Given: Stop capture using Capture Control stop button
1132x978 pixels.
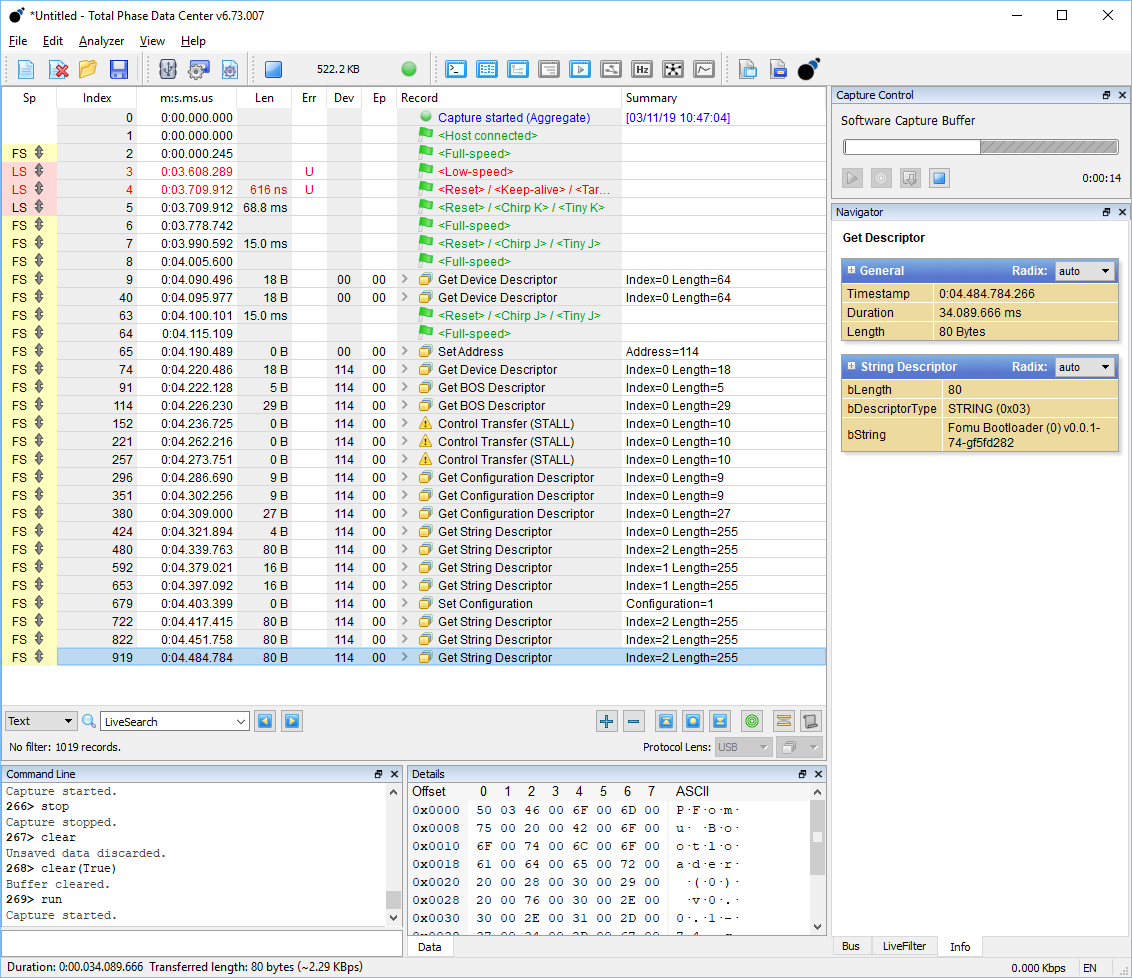Looking at the screenshot, I should [939, 178].
